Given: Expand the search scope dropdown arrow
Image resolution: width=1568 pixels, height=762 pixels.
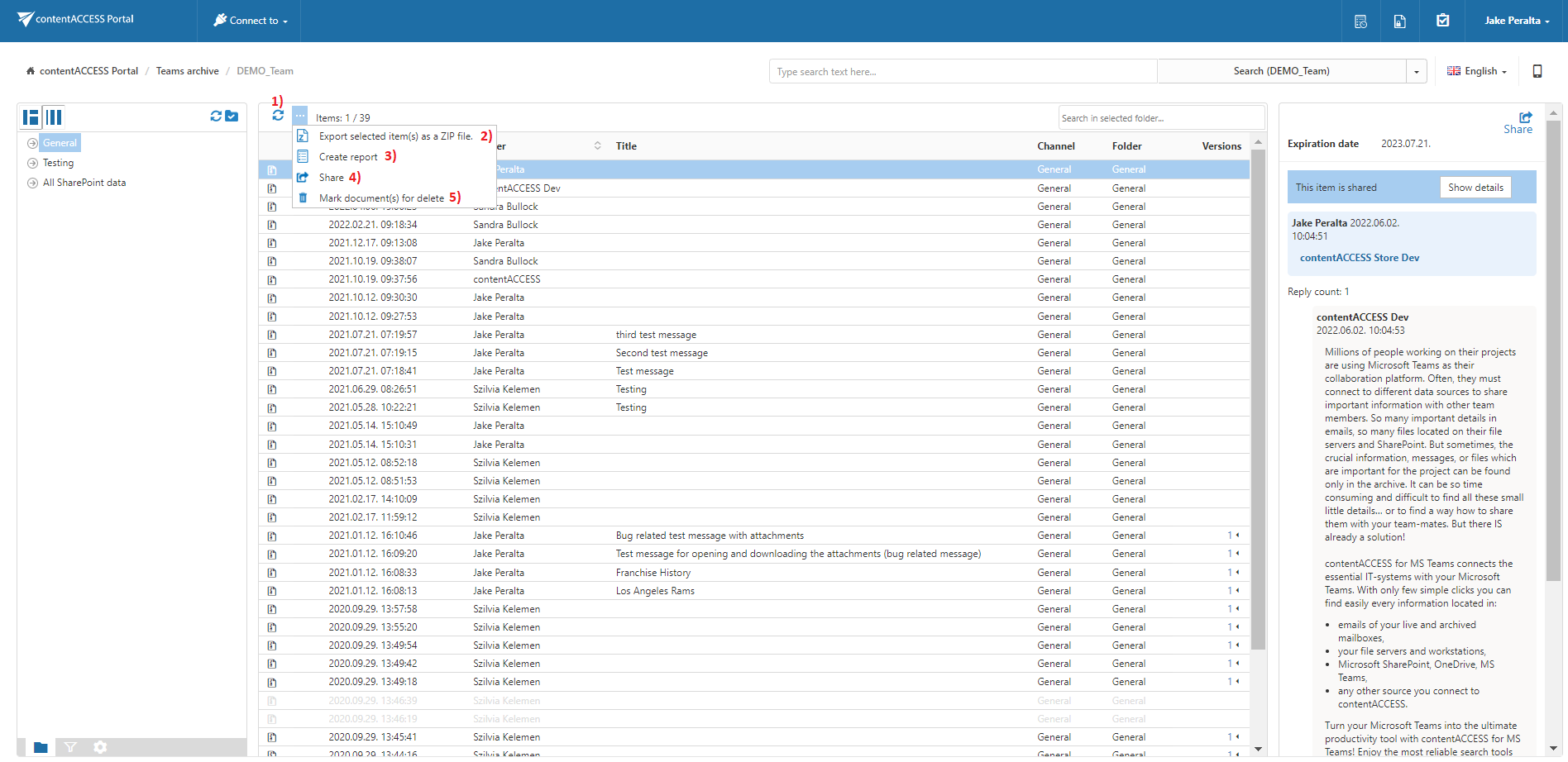Looking at the screenshot, I should click(1417, 72).
